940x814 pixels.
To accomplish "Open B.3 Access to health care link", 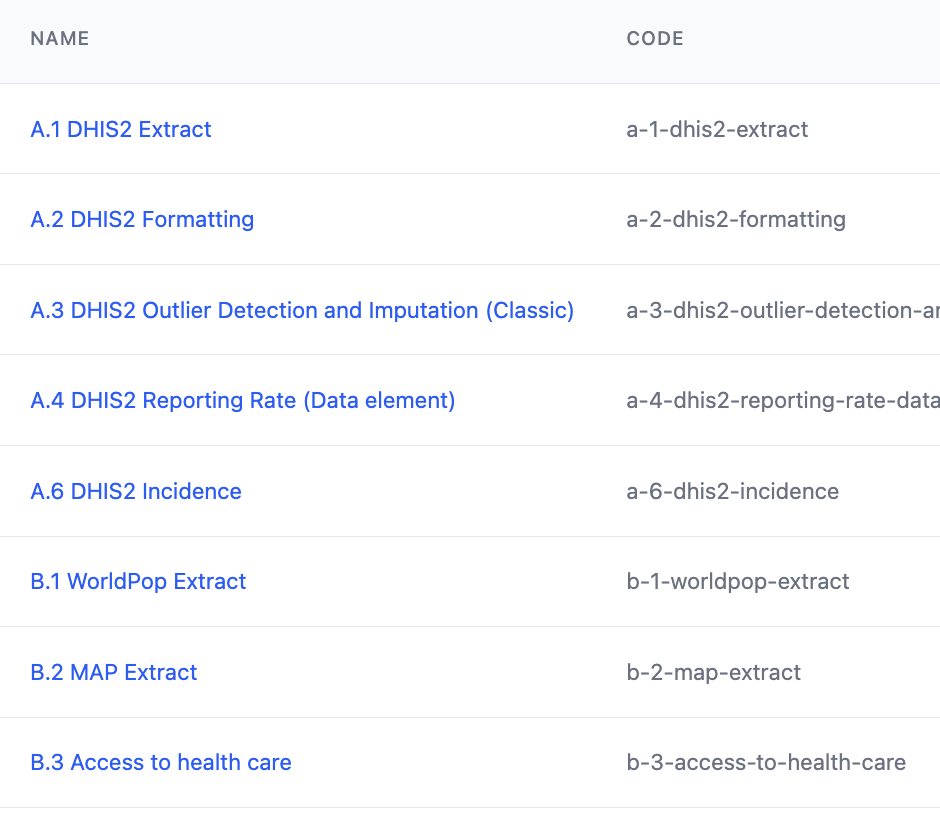I will 161,763.
